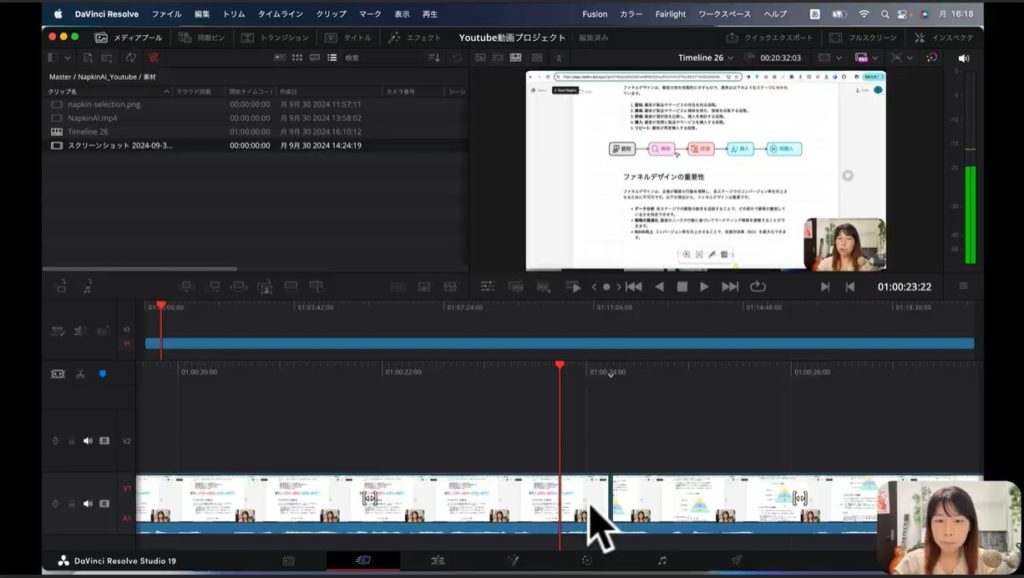1024x578 pixels.
Task: Open the インスペクタ panel
Action: pyautogui.click(x=944, y=37)
